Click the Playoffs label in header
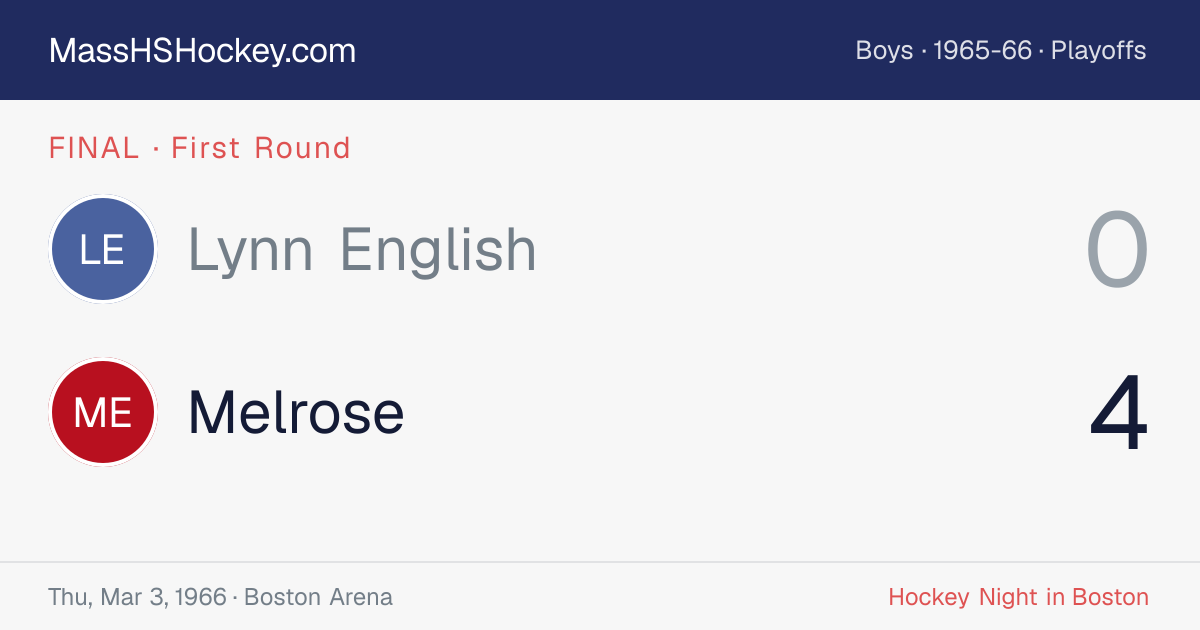The height and width of the screenshot is (630, 1200). 1098,51
